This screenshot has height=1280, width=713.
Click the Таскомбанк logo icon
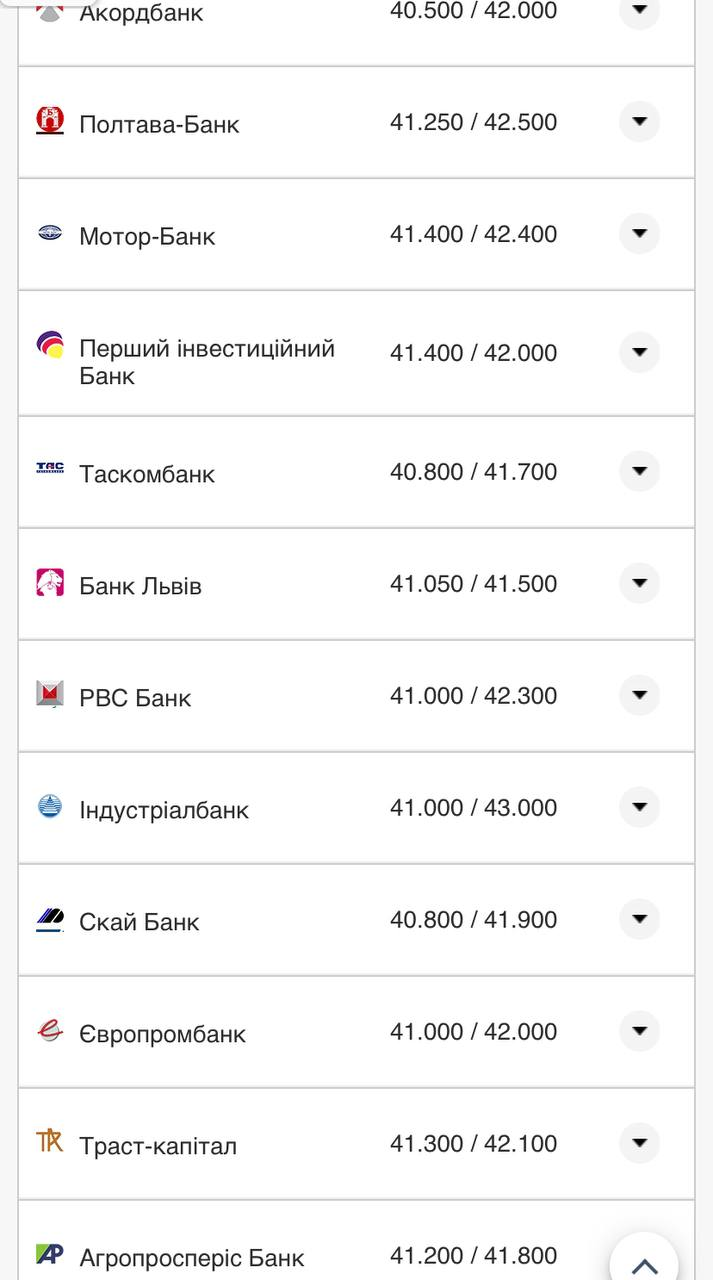(x=50, y=469)
